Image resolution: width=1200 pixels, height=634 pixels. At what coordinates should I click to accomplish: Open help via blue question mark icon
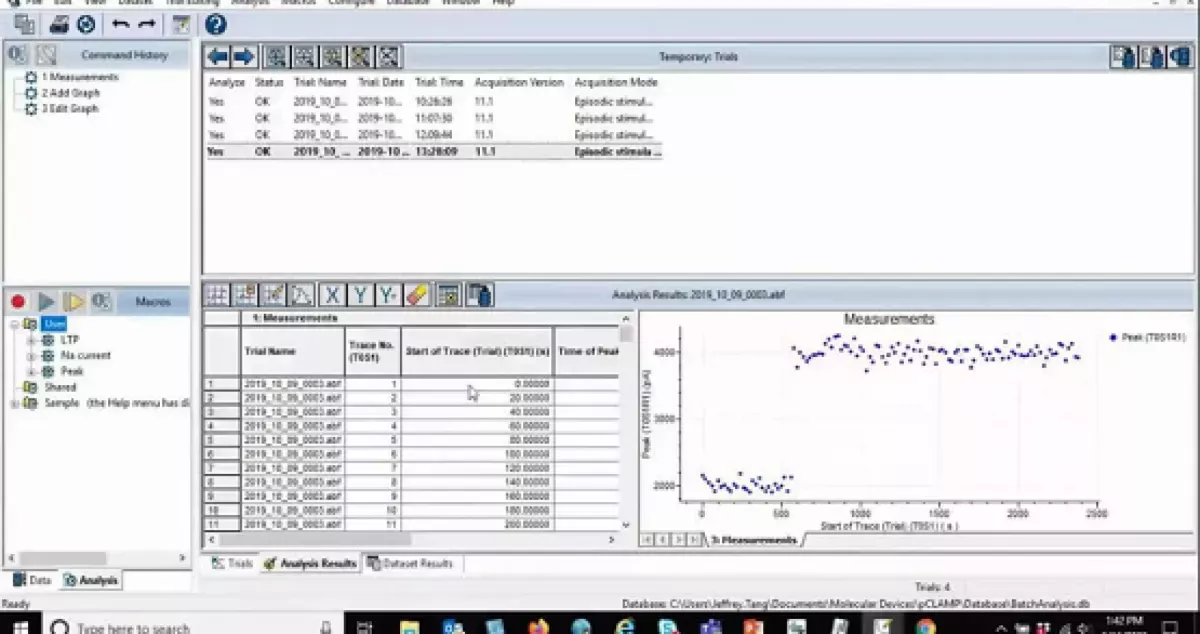(215, 25)
